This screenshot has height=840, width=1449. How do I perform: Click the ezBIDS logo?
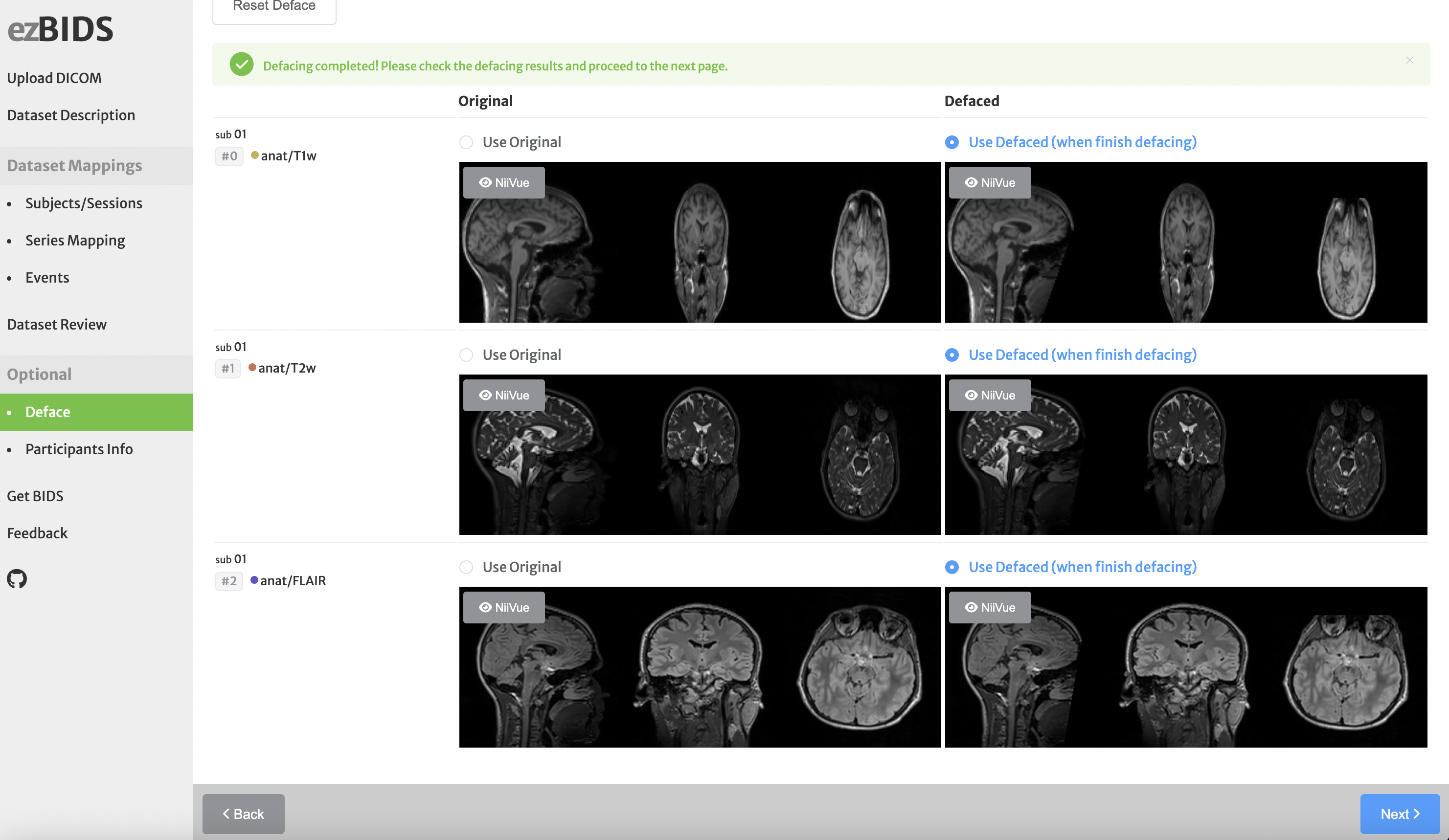click(60, 29)
